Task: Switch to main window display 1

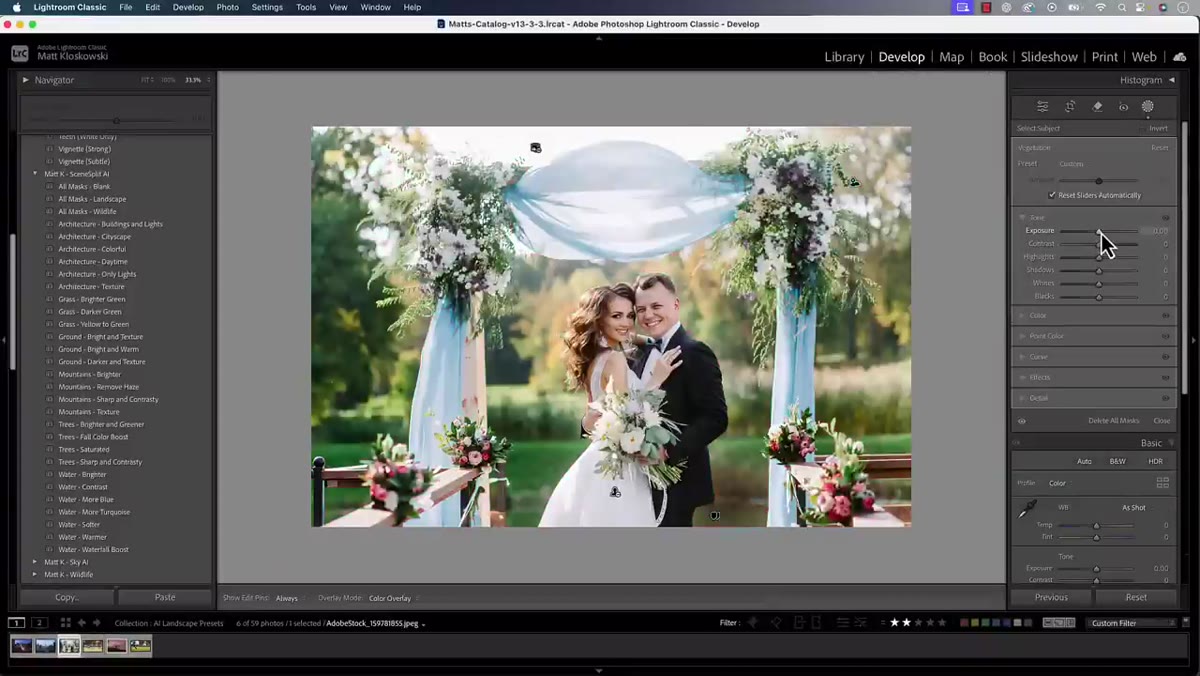Action: pyautogui.click(x=17, y=623)
